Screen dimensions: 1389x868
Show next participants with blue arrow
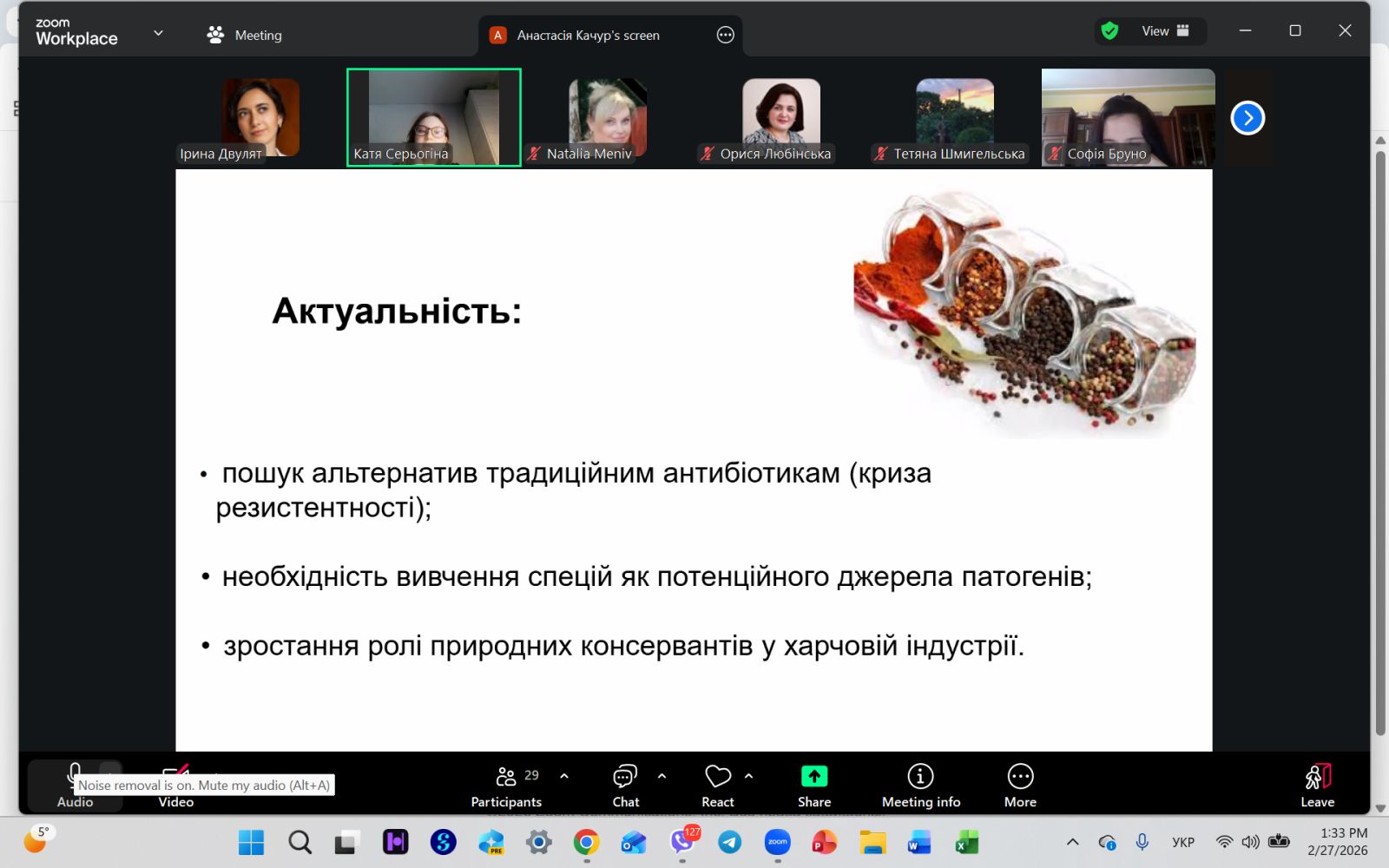(1247, 118)
